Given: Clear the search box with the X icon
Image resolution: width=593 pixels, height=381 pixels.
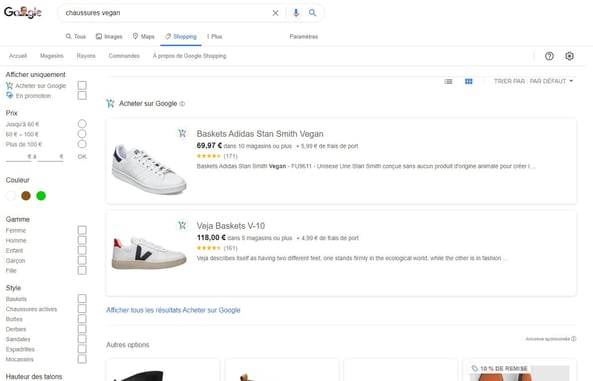Looking at the screenshot, I should pos(275,13).
